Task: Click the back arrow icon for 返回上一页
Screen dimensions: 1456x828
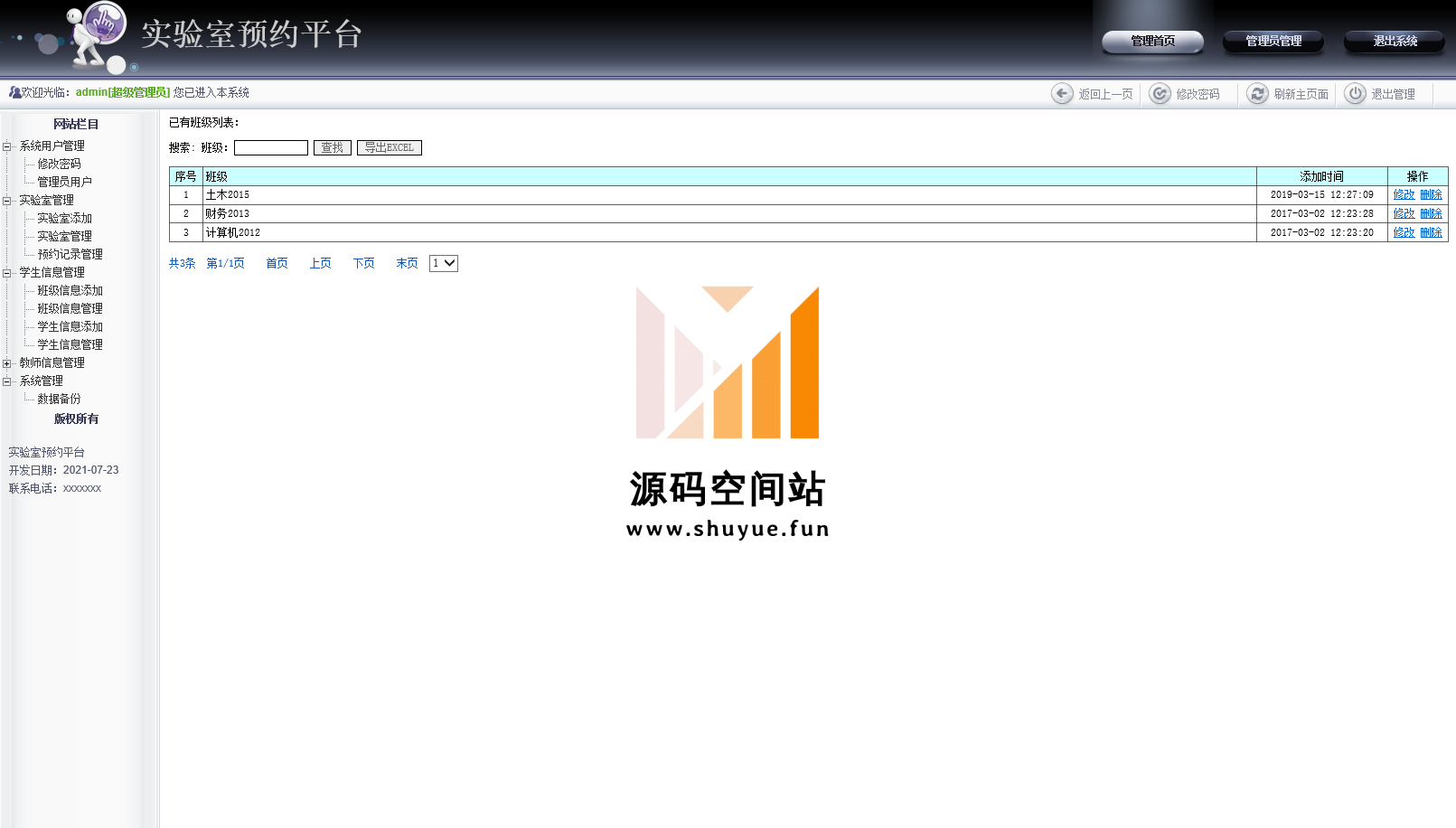Action: click(1062, 94)
